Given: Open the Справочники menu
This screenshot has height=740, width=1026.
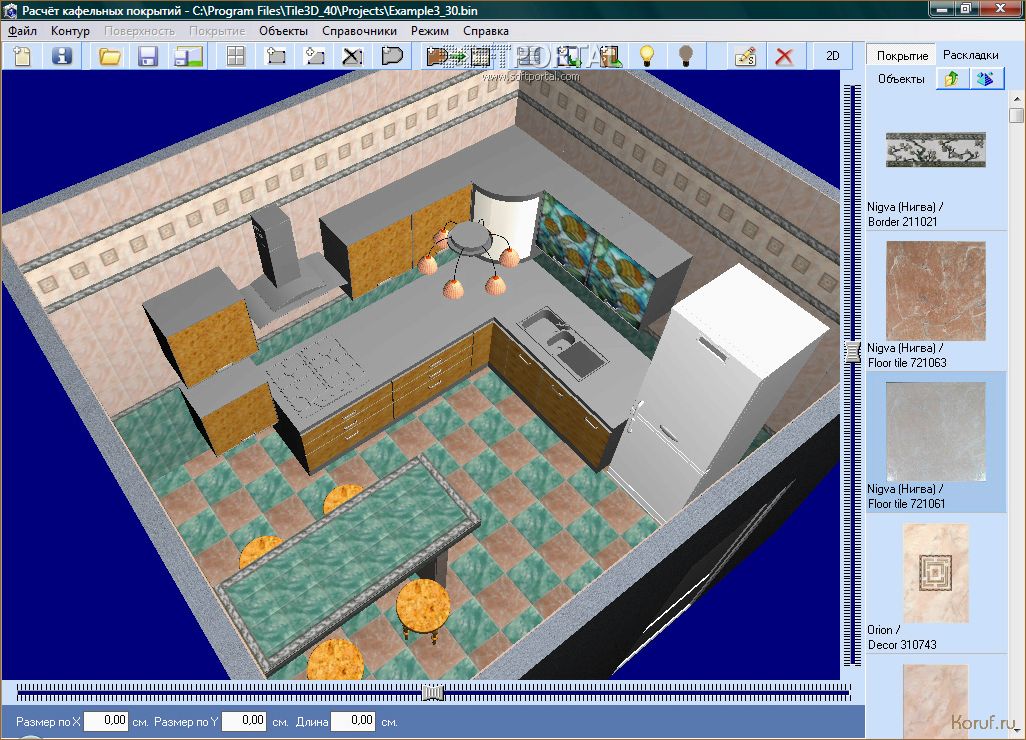Looking at the screenshot, I should (x=359, y=31).
